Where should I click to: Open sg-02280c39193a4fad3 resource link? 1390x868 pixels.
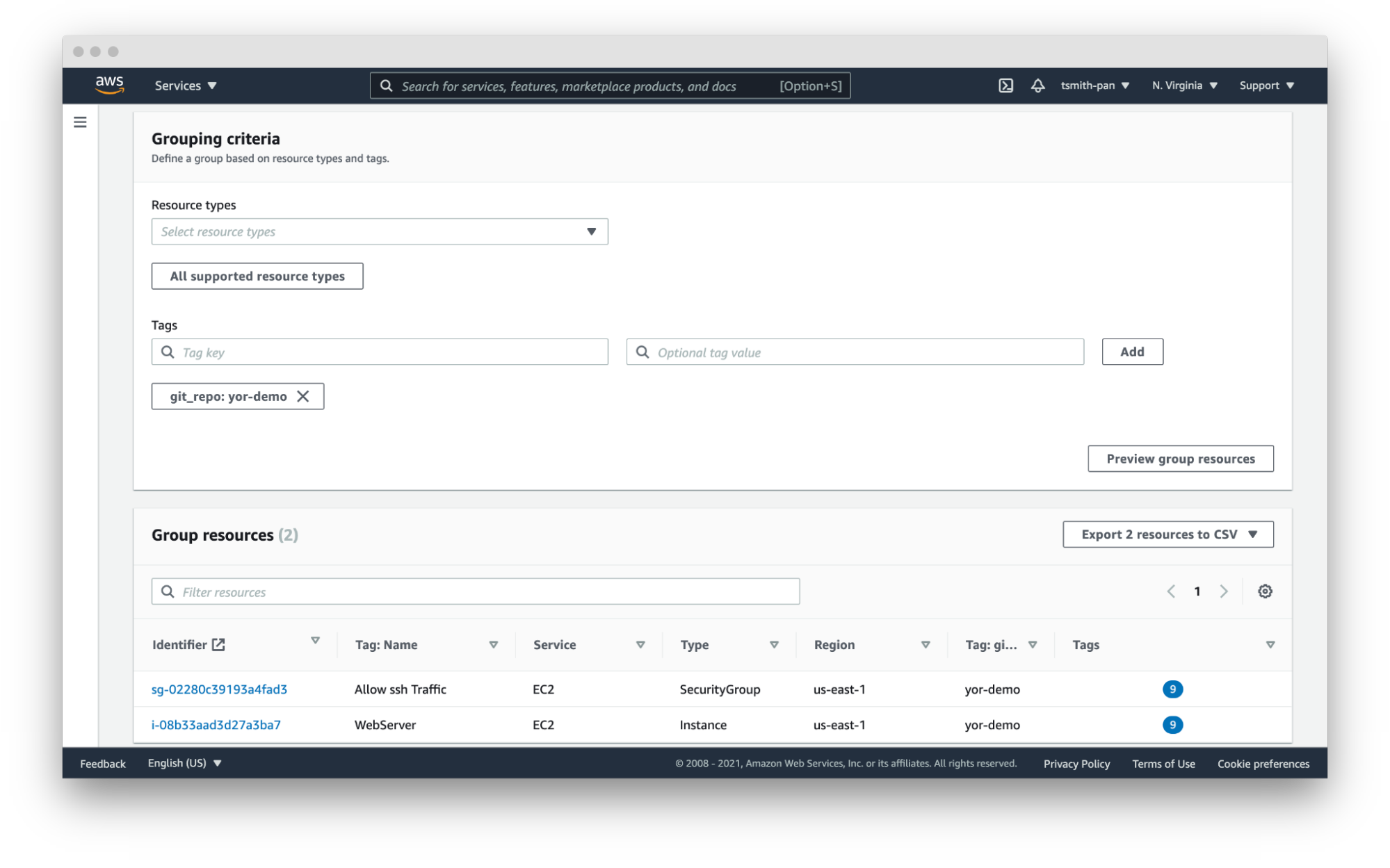(219, 689)
